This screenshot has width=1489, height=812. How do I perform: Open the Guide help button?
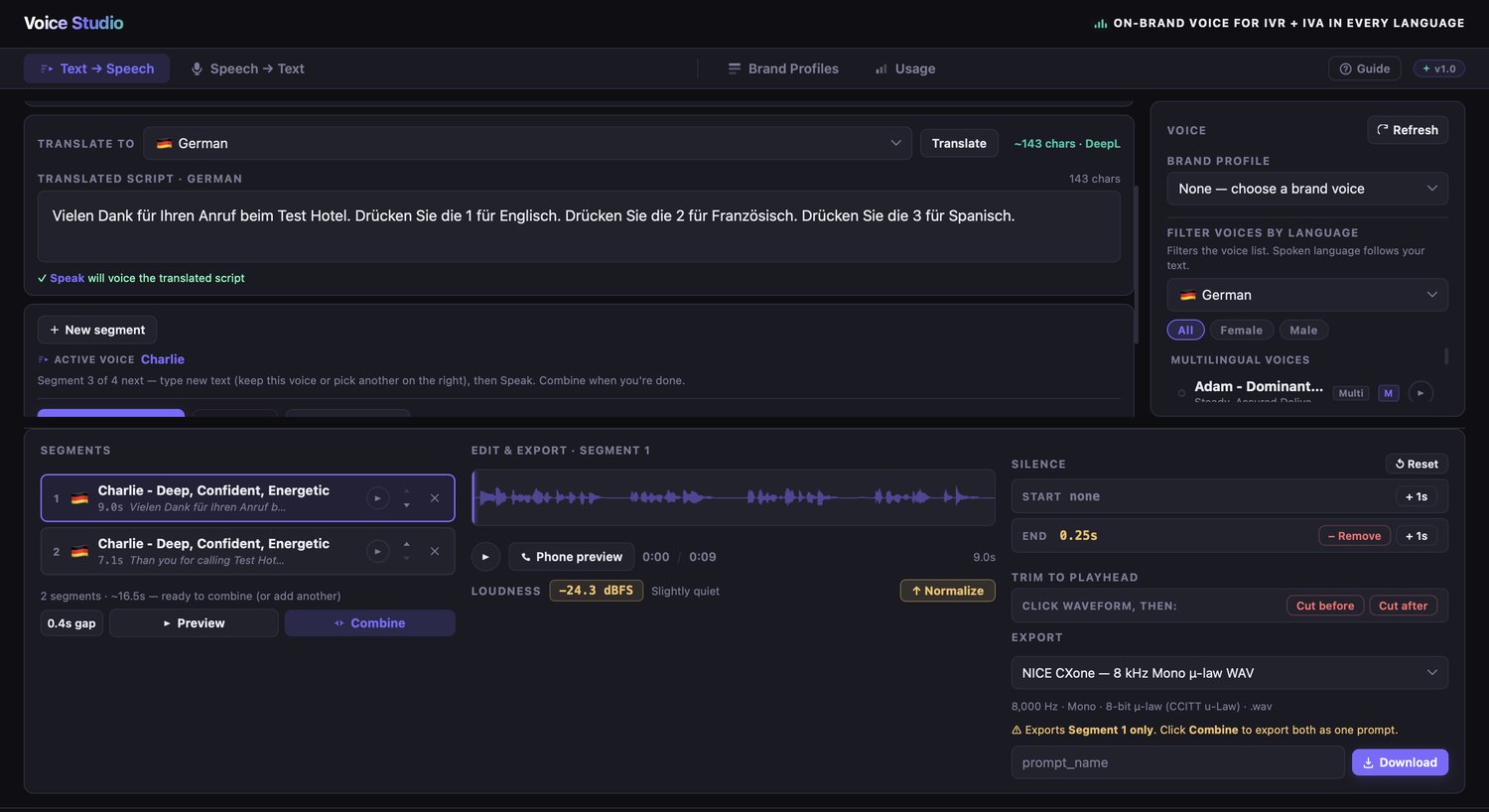(1365, 68)
